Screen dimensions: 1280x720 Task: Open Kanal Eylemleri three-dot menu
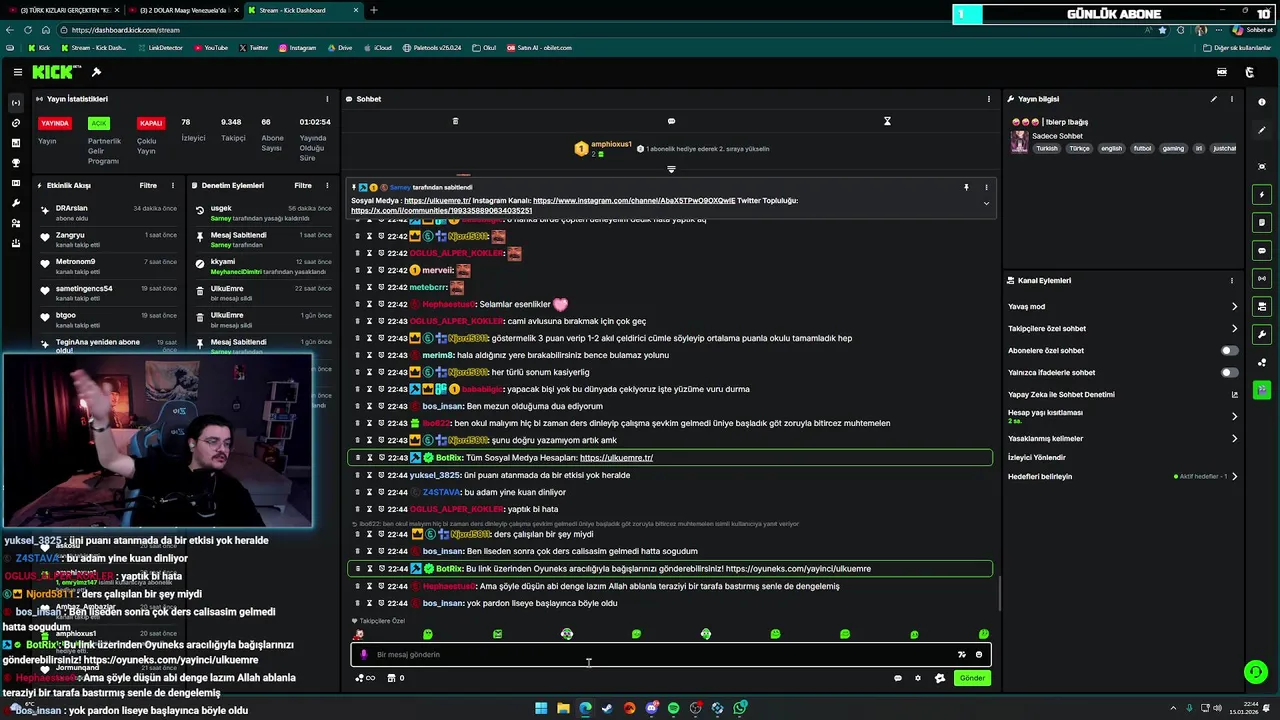pos(1232,281)
